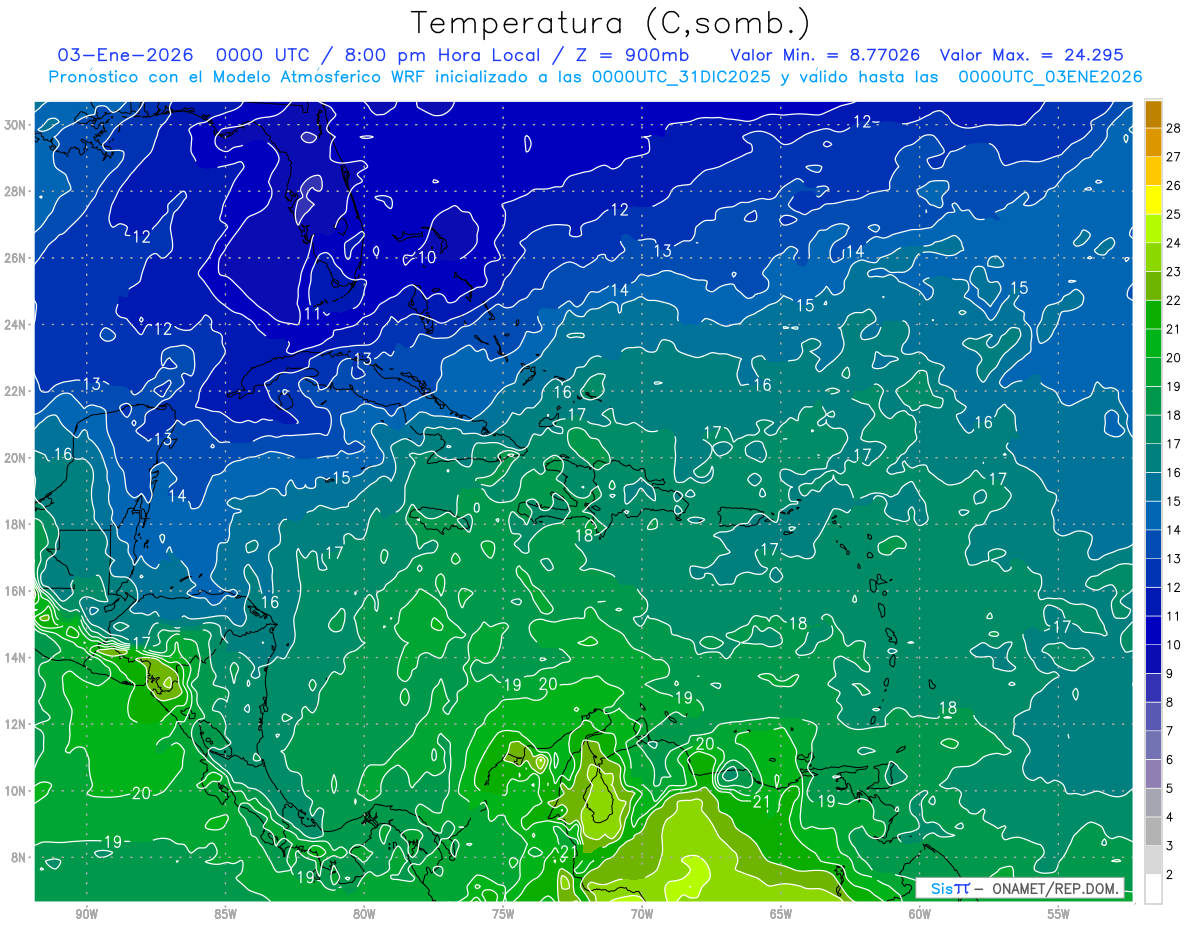1200x927 pixels.
Task: Click the "24N" latitude axis label
Action: pyautogui.click(x=16, y=324)
